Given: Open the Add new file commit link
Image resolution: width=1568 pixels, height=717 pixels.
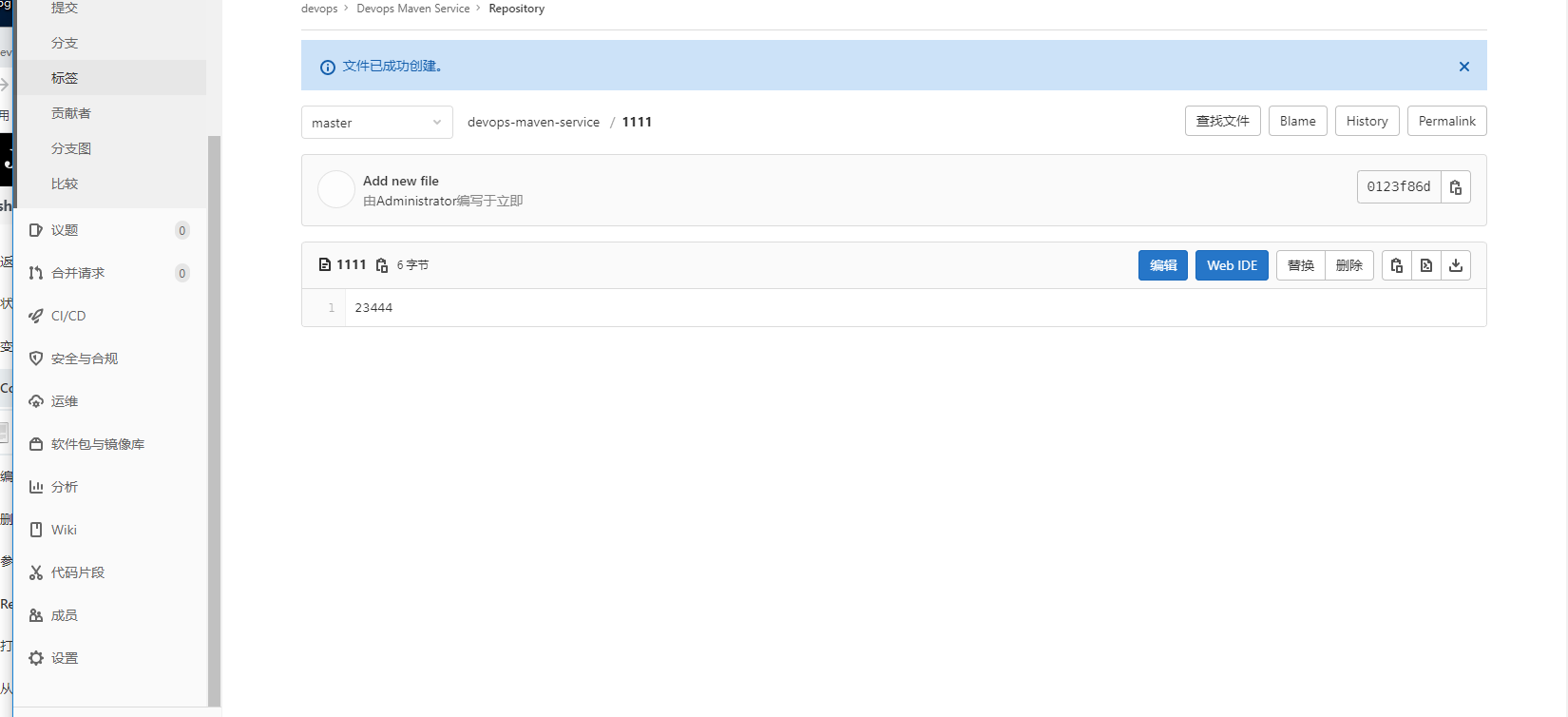Looking at the screenshot, I should pos(401,181).
